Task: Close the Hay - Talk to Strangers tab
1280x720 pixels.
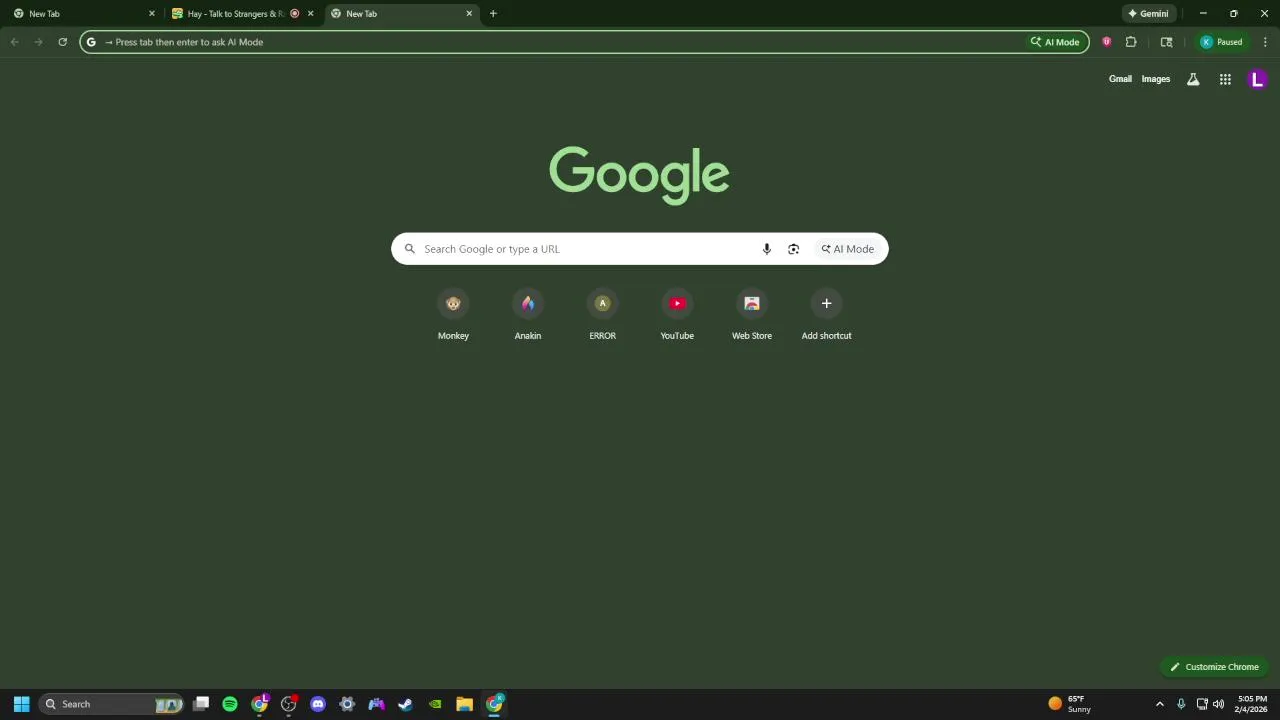Action: pyautogui.click(x=310, y=14)
